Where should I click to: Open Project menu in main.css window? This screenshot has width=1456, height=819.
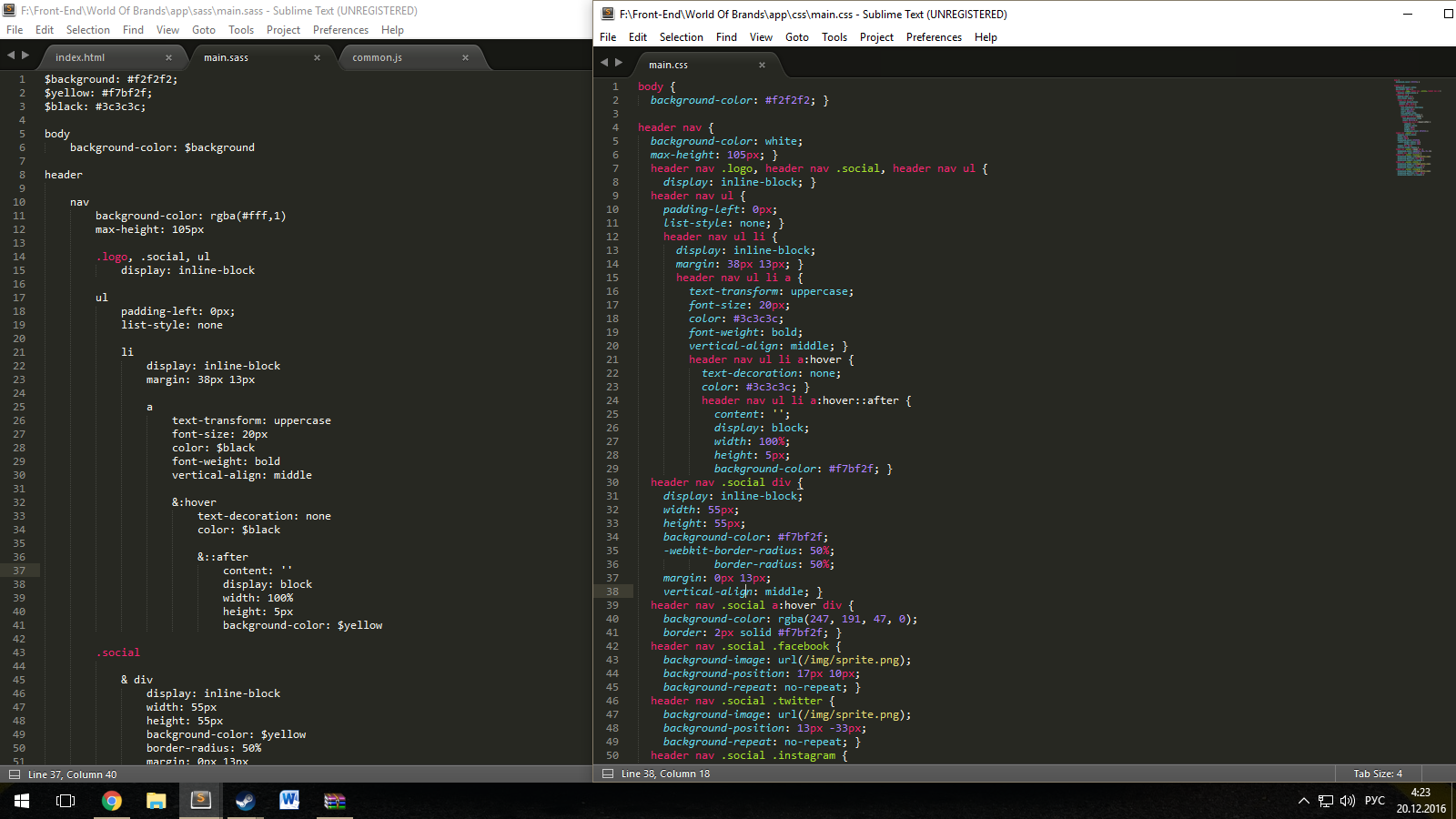point(876,37)
